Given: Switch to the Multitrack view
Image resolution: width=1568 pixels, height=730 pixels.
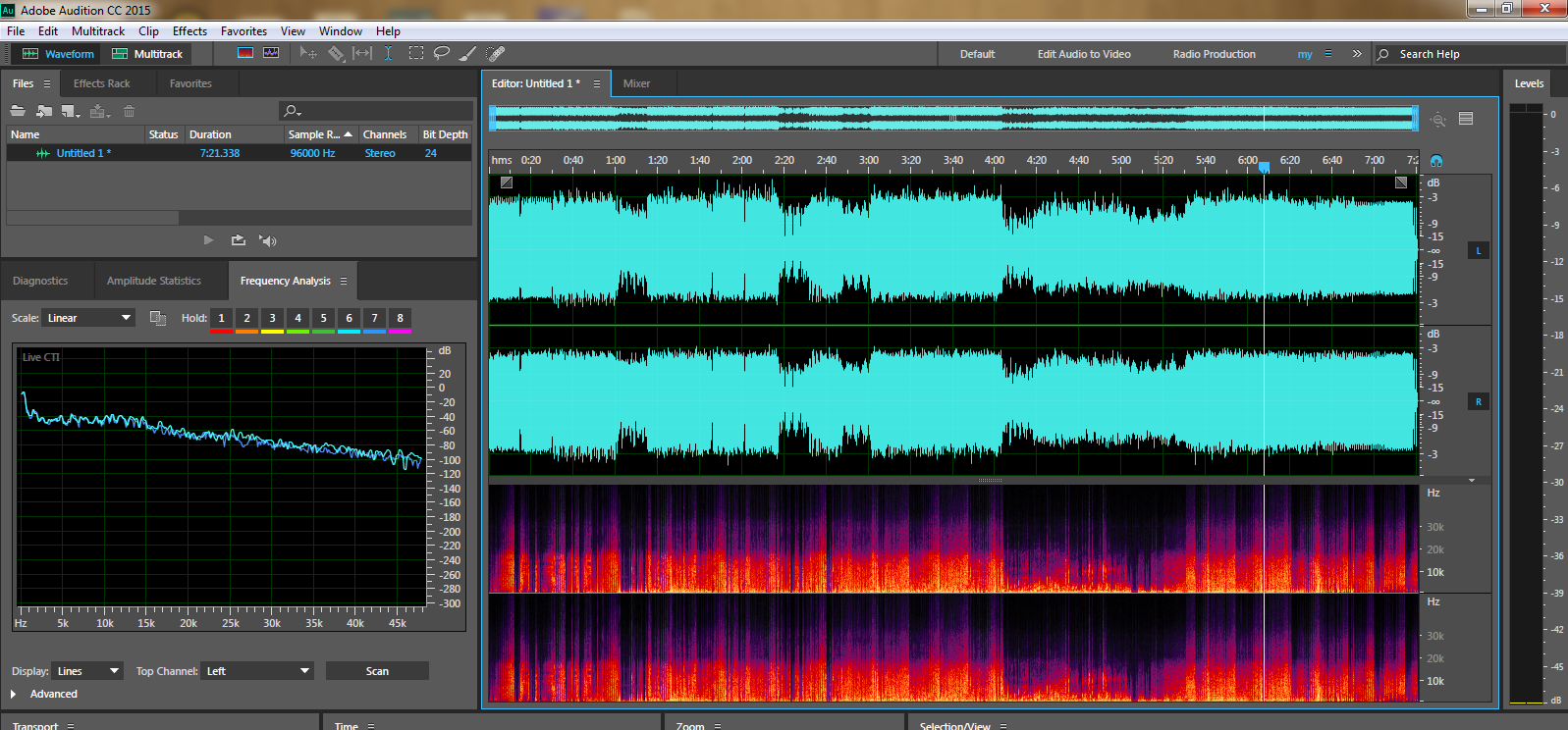Looking at the screenshot, I should pos(147,54).
